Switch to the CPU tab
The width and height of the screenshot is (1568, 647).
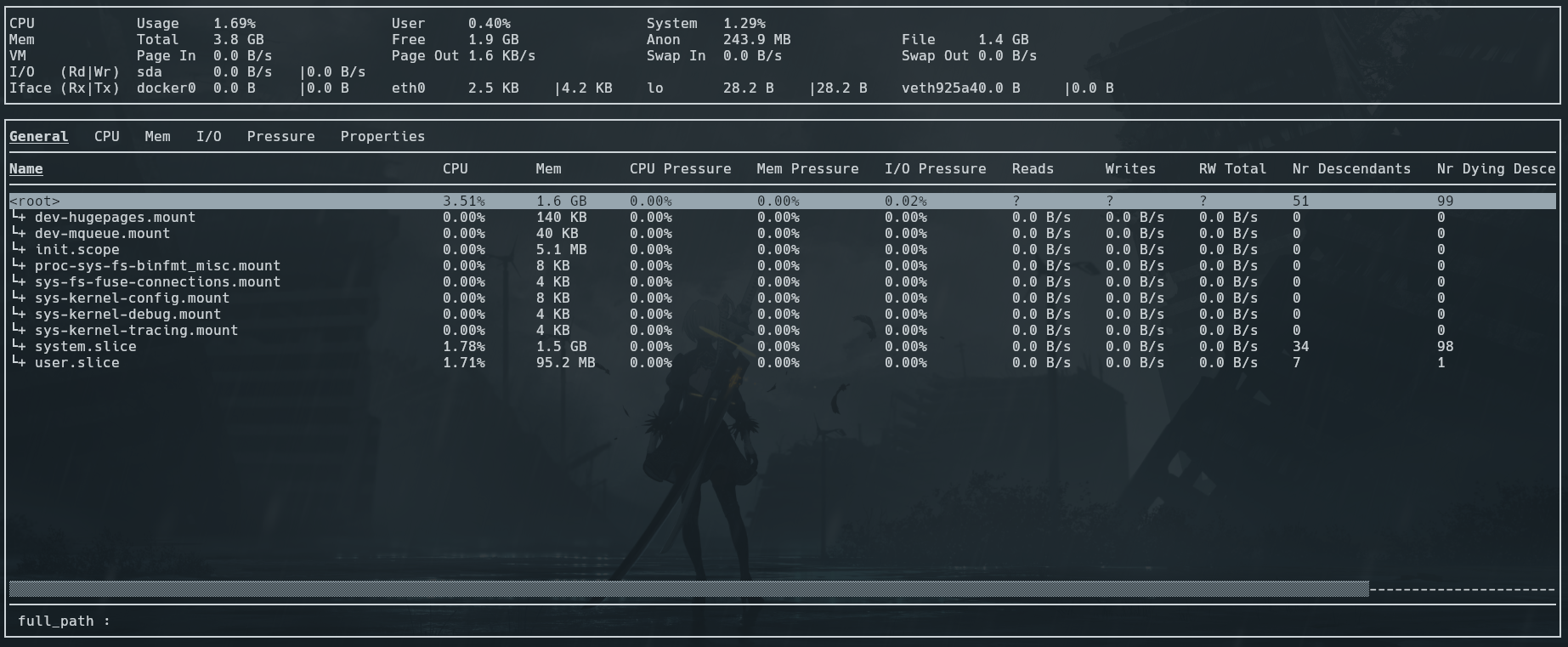tap(106, 136)
